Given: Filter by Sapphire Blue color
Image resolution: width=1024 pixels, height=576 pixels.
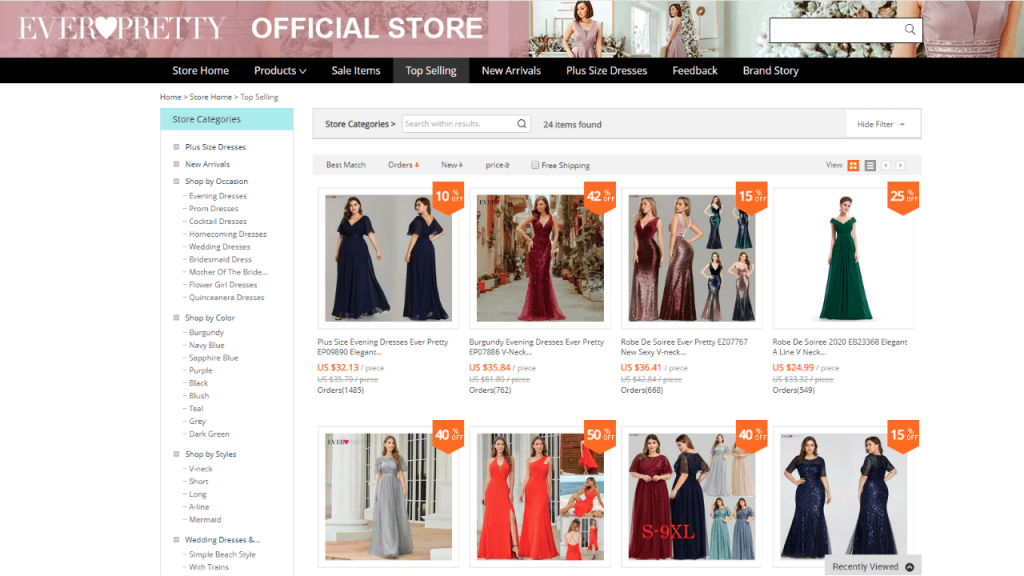Looking at the screenshot, I should point(214,358).
